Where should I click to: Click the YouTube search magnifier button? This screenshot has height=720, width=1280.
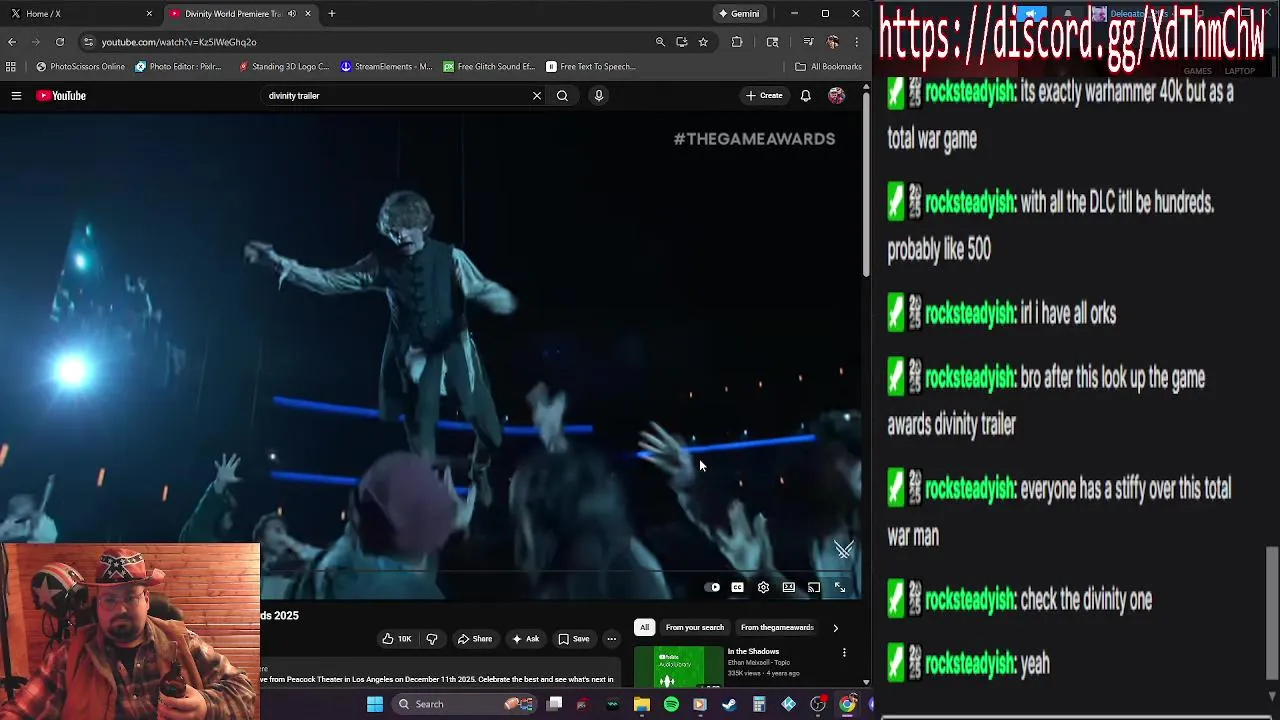pyautogui.click(x=562, y=96)
